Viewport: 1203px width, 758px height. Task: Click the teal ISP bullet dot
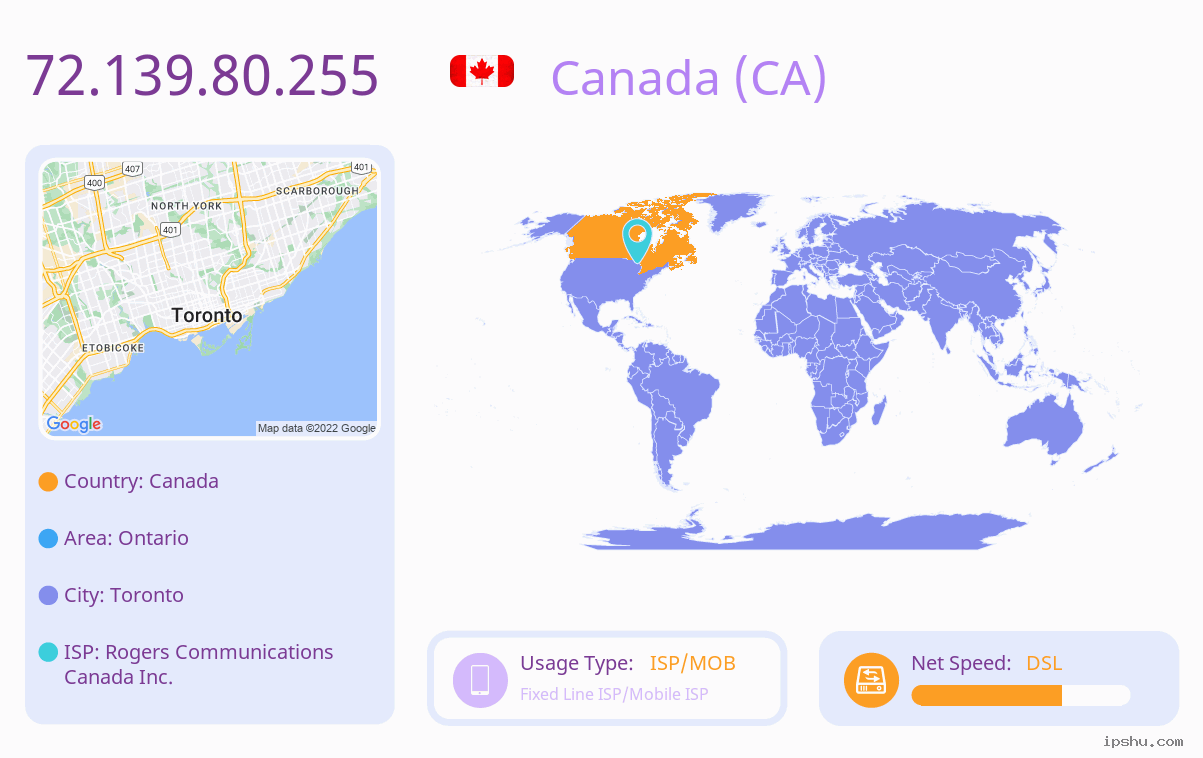pyautogui.click(x=48, y=652)
